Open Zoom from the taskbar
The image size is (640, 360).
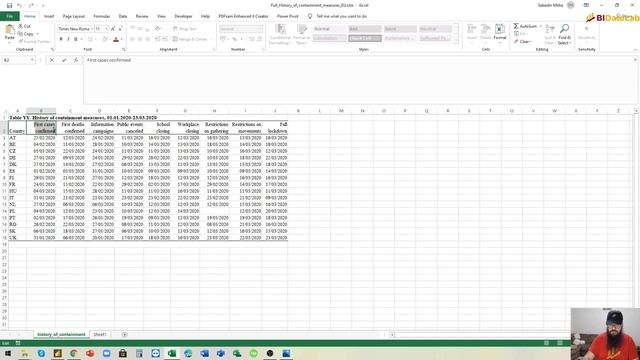coord(107,353)
